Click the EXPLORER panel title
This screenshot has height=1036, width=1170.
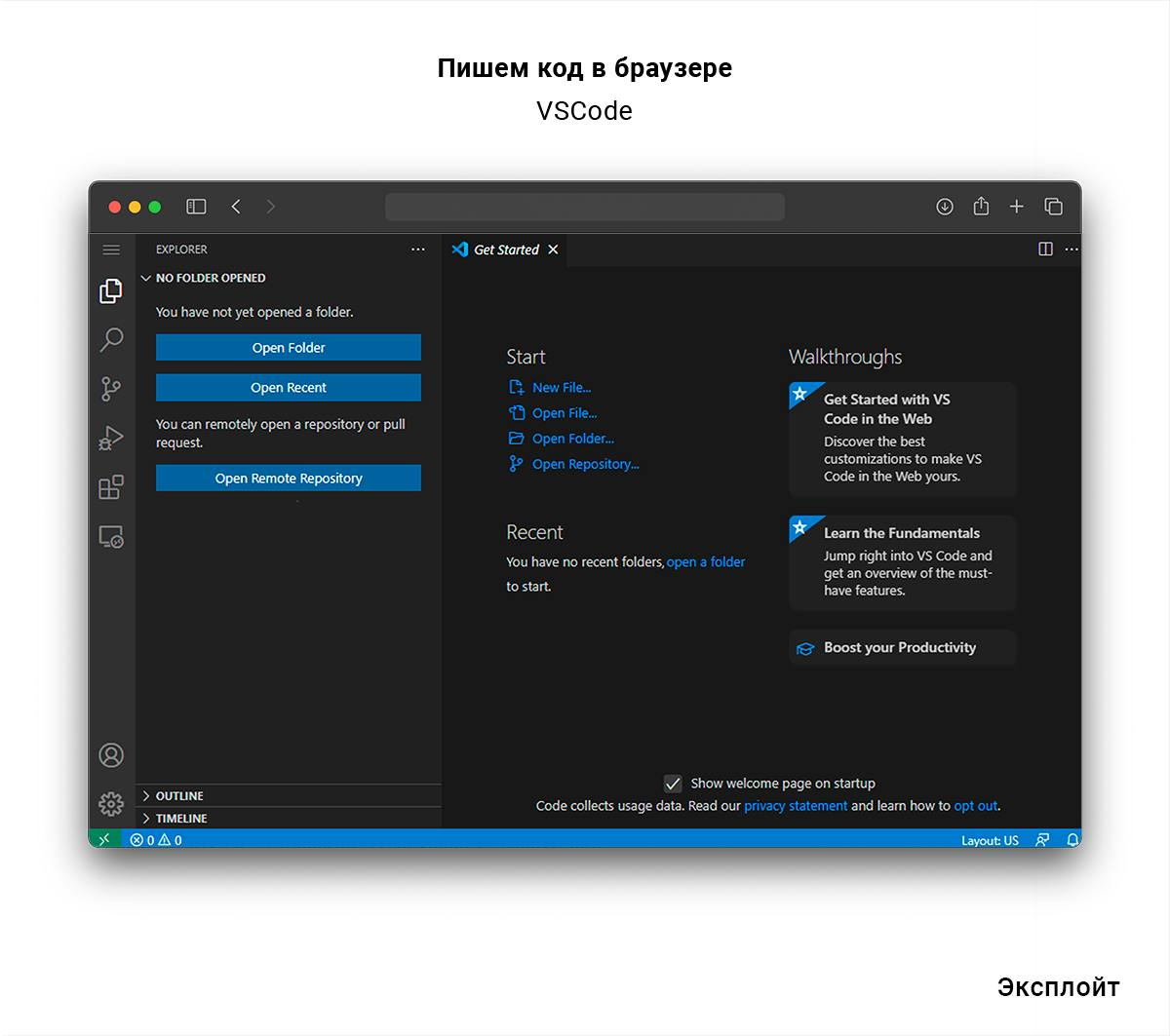pyautogui.click(x=181, y=249)
